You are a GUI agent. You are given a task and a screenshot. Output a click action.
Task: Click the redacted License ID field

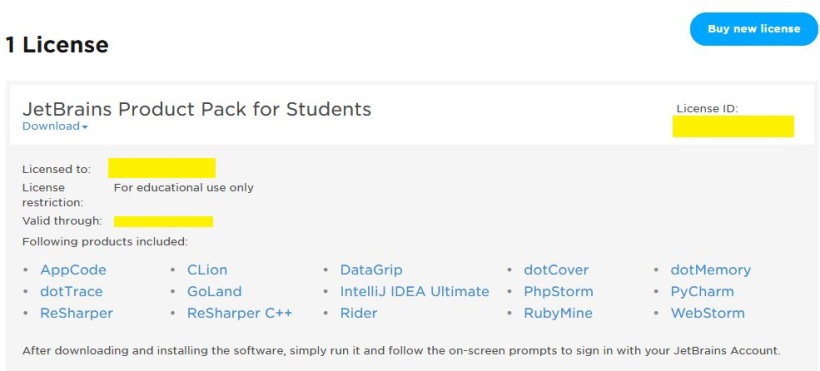(x=733, y=126)
